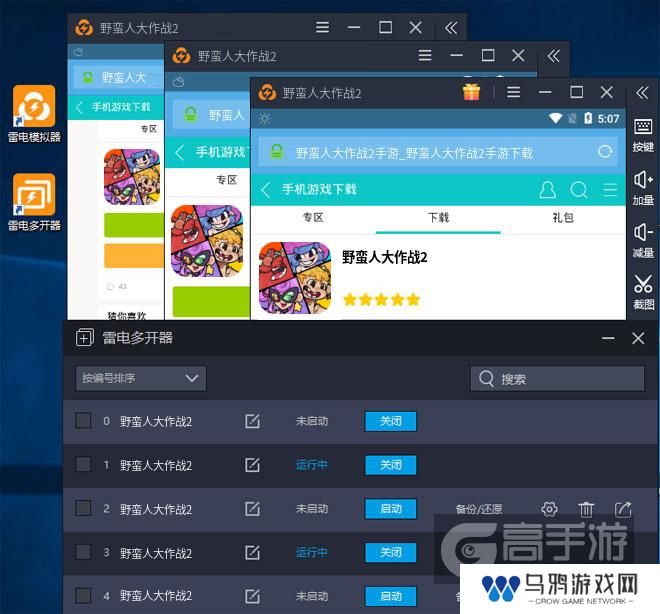660x614 pixels.
Task: Click 关闭 button for instance 3
Action: coord(391,553)
